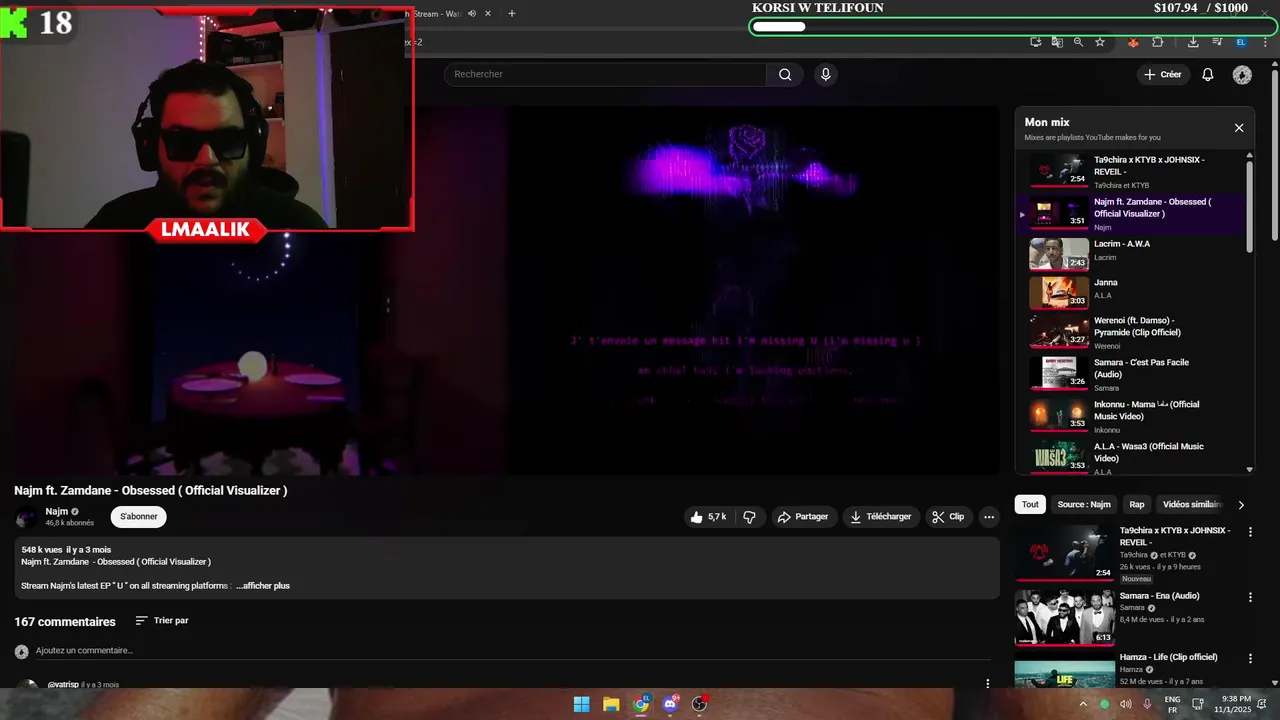The height and width of the screenshot is (720, 1280).
Task: Open a new browser tab with plus
Action: (x=511, y=13)
